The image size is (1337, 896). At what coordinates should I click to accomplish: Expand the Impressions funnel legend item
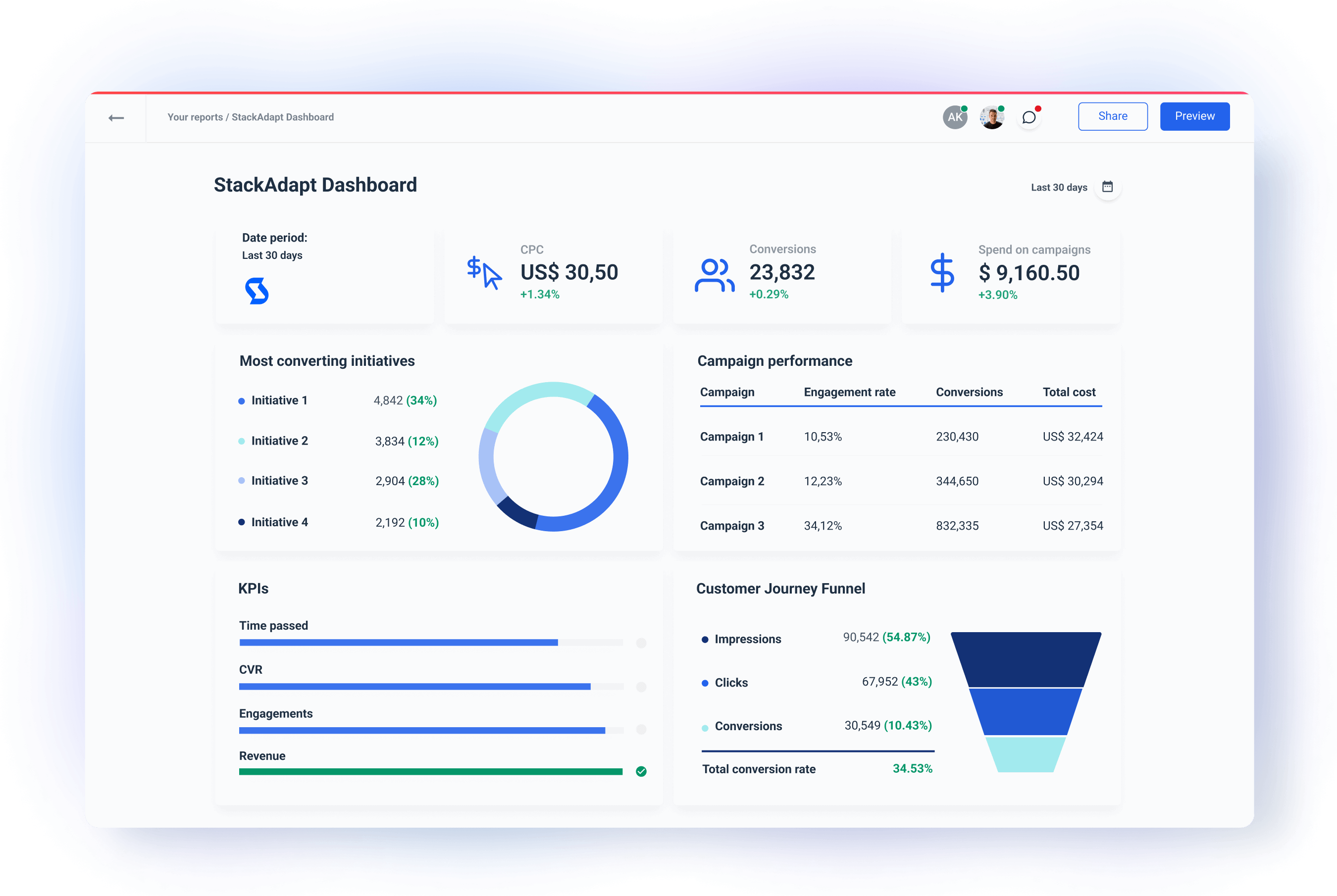pos(748,639)
